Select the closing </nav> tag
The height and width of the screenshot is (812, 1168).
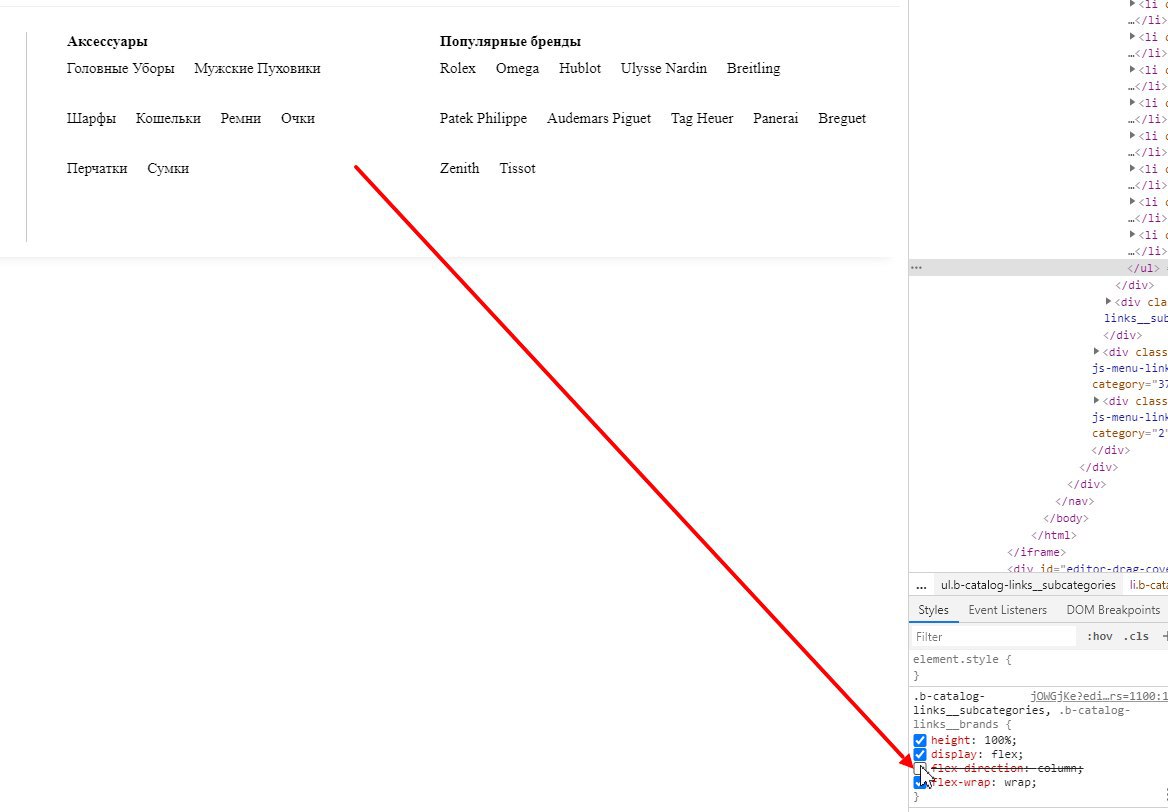coord(1074,501)
